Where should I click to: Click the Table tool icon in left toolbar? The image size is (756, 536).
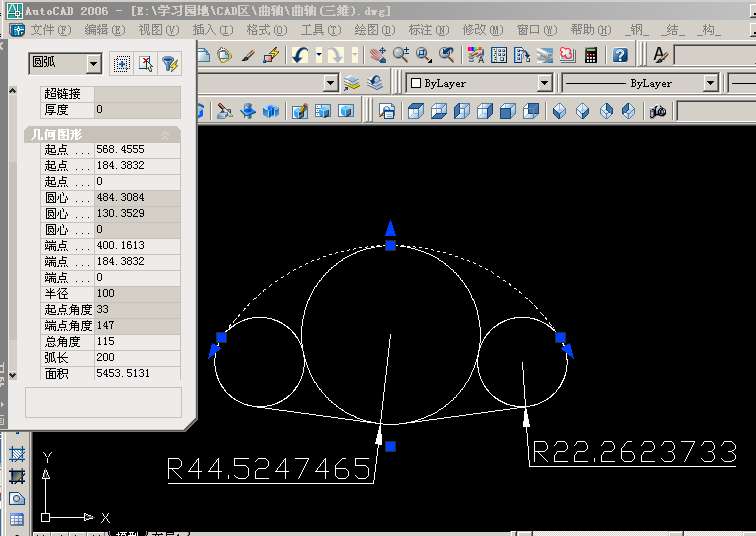pos(17,520)
